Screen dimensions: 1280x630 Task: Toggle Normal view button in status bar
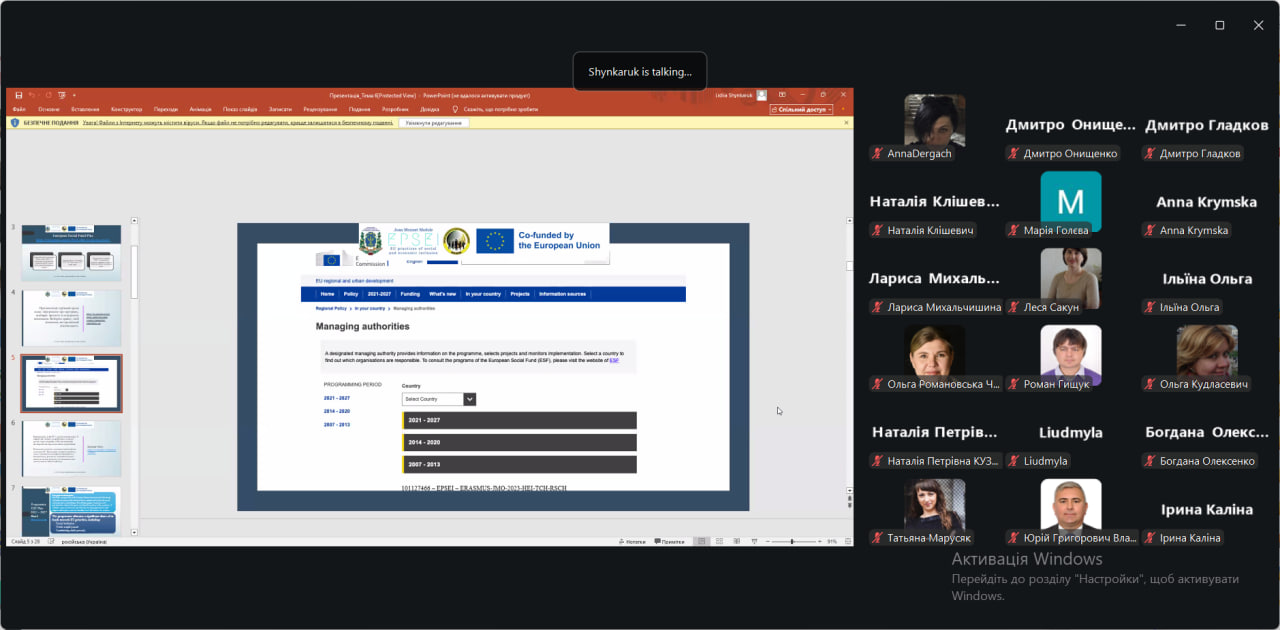coord(702,541)
